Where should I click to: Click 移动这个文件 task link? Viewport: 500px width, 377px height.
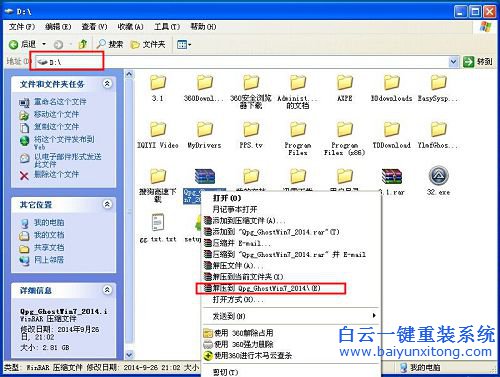[56, 114]
